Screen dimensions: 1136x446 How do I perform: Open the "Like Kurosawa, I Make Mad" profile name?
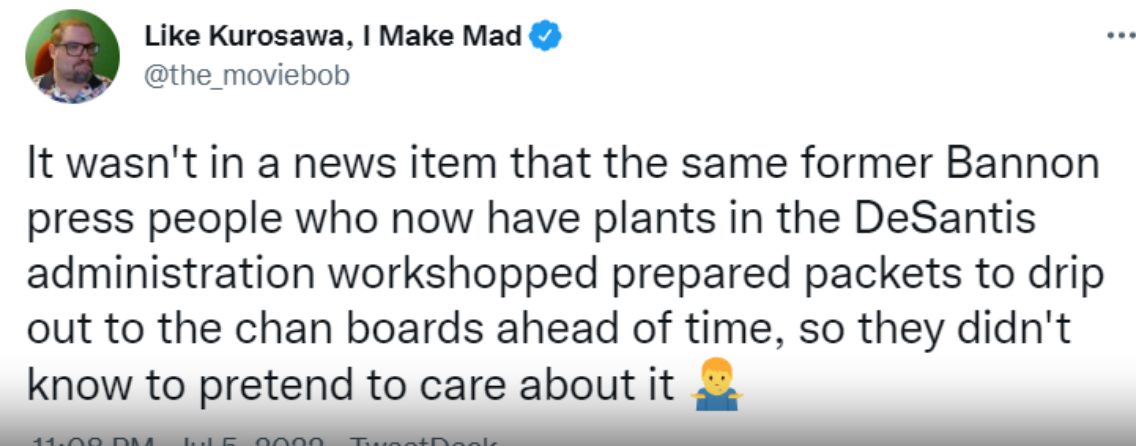333,37
